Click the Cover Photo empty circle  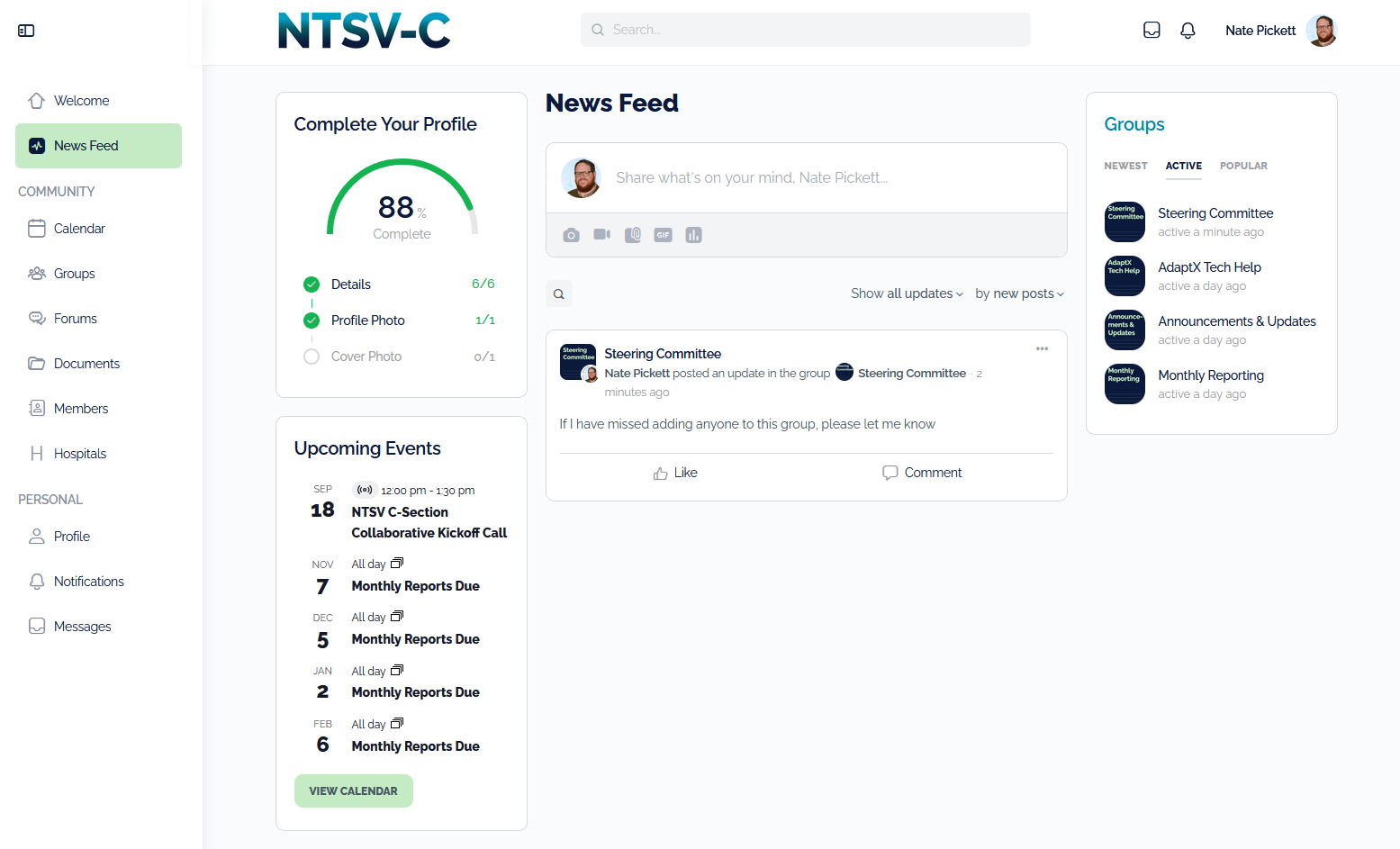(x=312, y=357)
